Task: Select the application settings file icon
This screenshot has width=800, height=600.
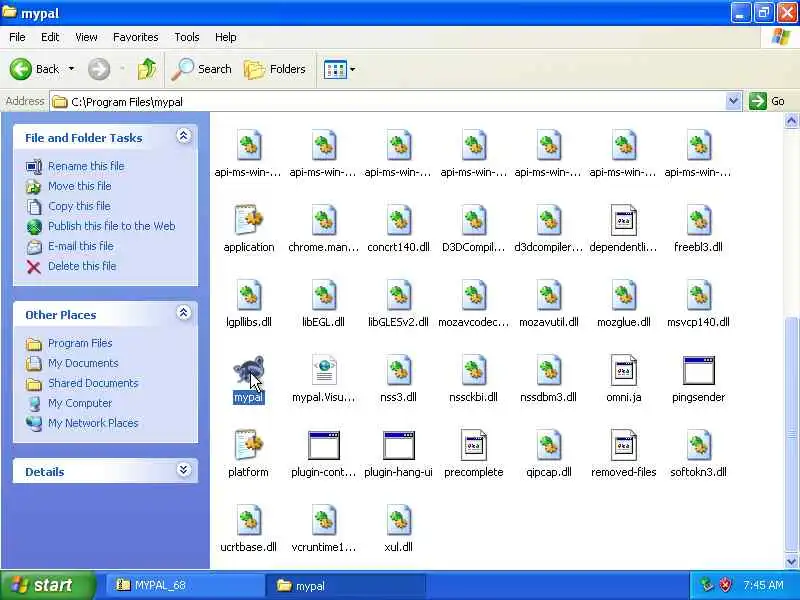Action: tap(248, 220)
